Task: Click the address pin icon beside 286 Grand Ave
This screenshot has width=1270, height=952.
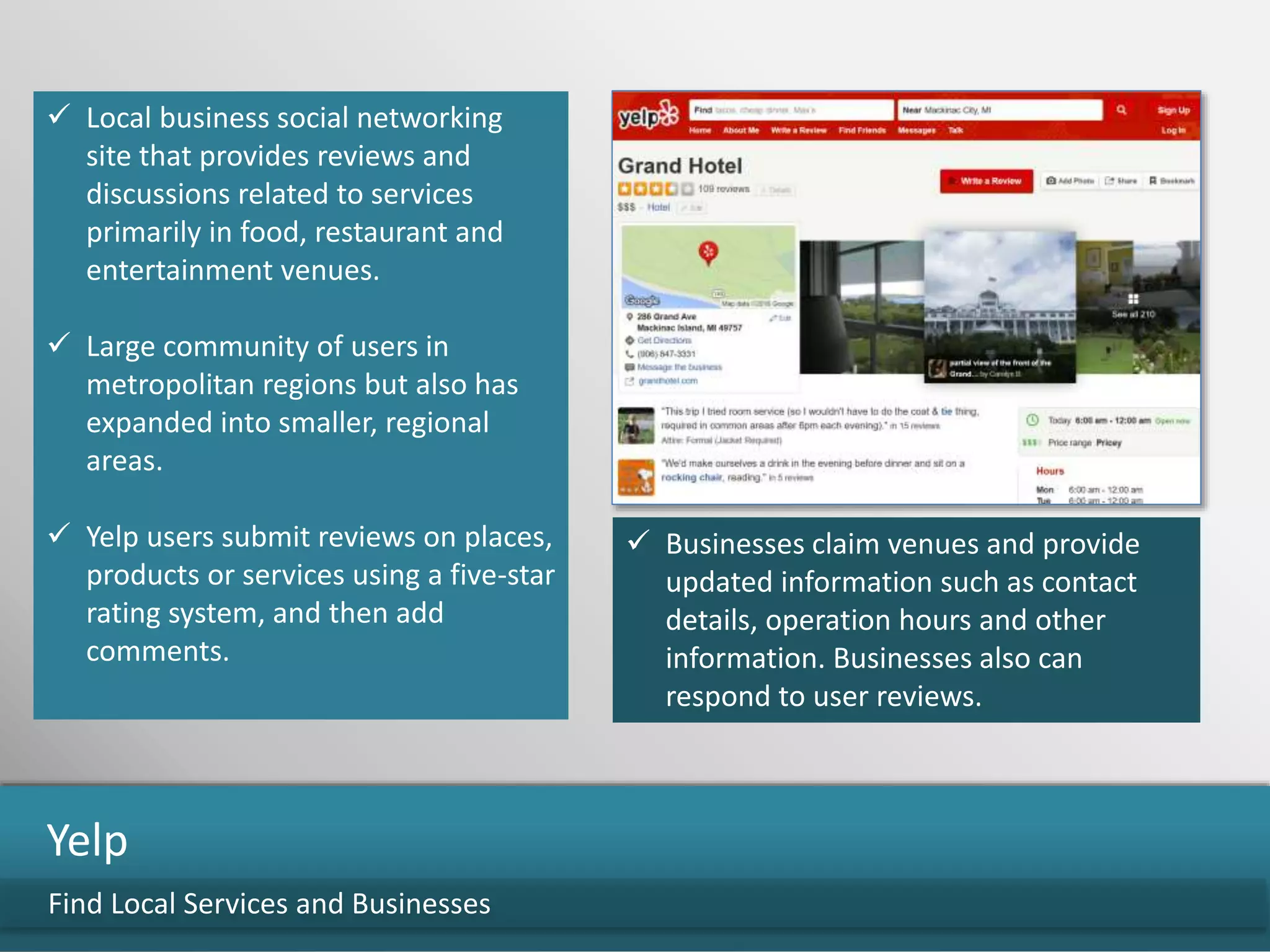Action: coord(629,317)
